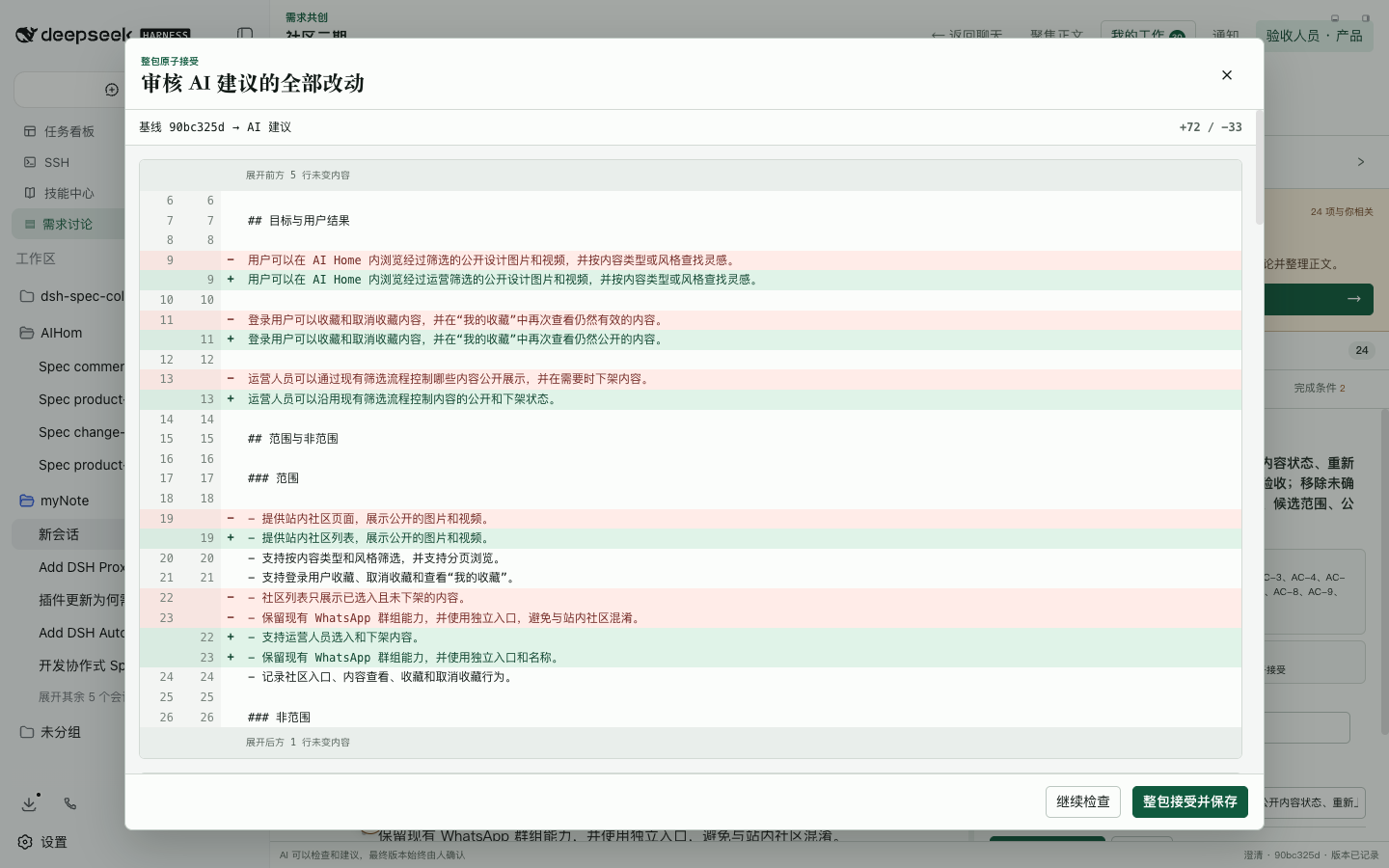
Task: Click removed line 运营人员可以通过现有筛选流程
Action: 691,379
